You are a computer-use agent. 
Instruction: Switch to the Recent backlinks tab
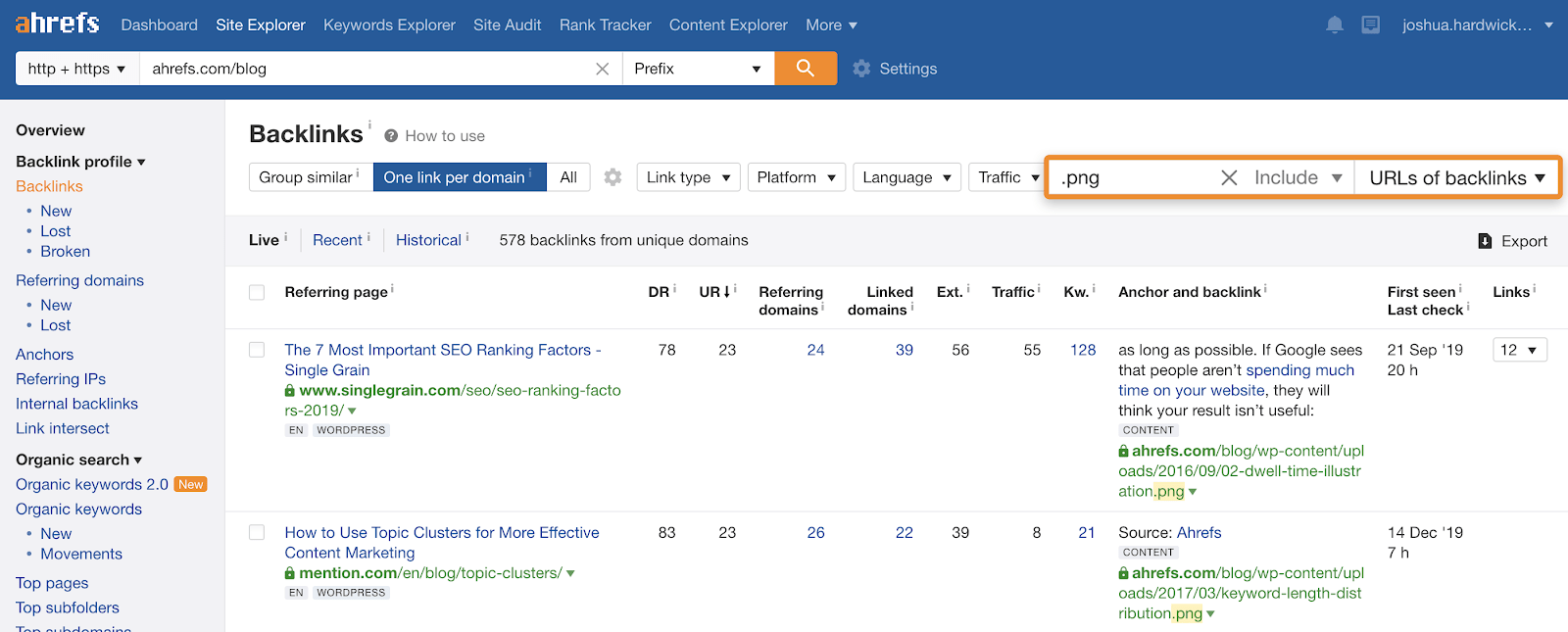tap(337, 240)
